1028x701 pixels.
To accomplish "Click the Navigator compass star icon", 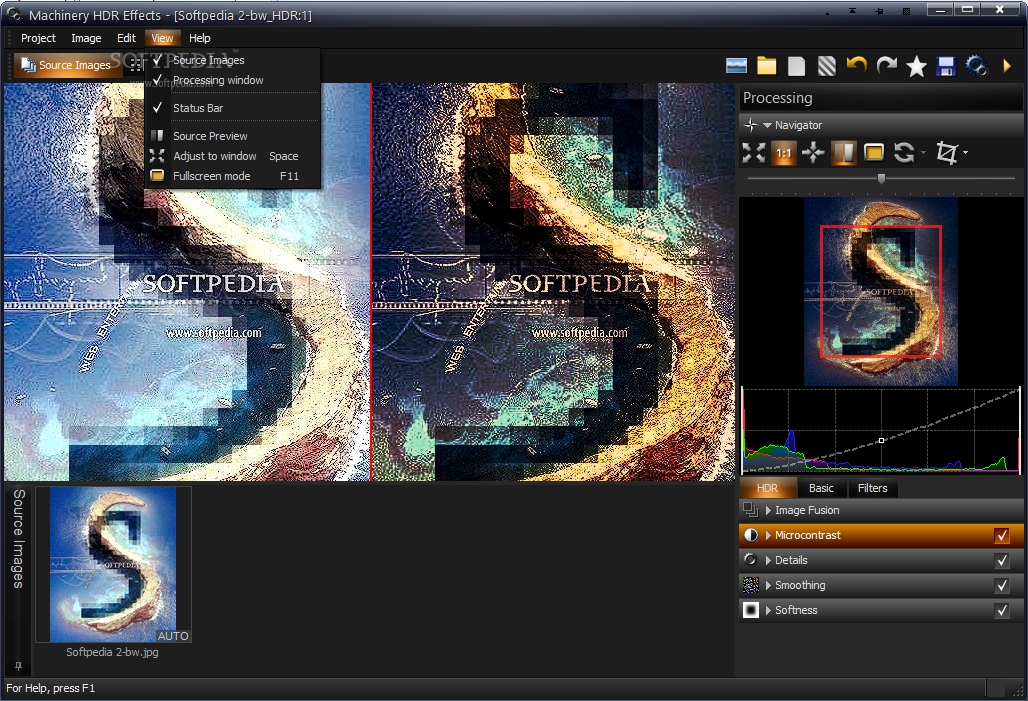I will (x=751, y=125).
